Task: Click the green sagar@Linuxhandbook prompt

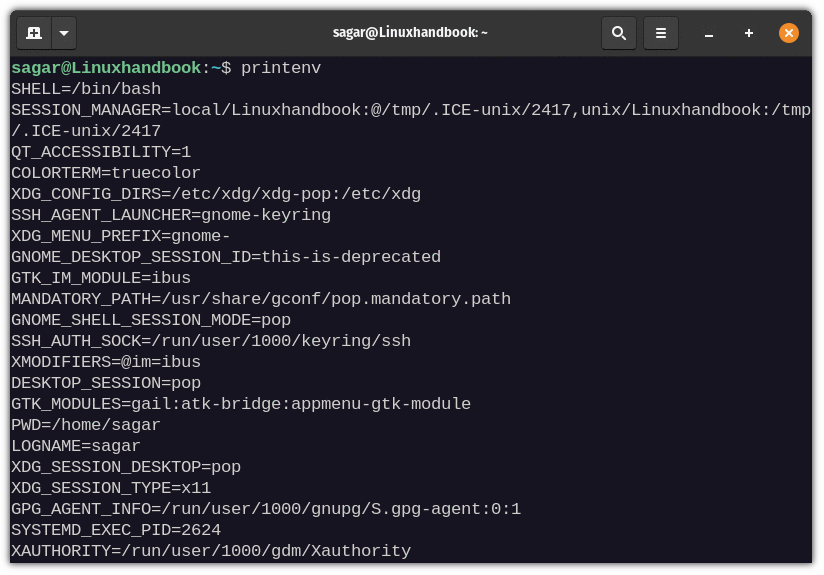Action: point(106,68)
